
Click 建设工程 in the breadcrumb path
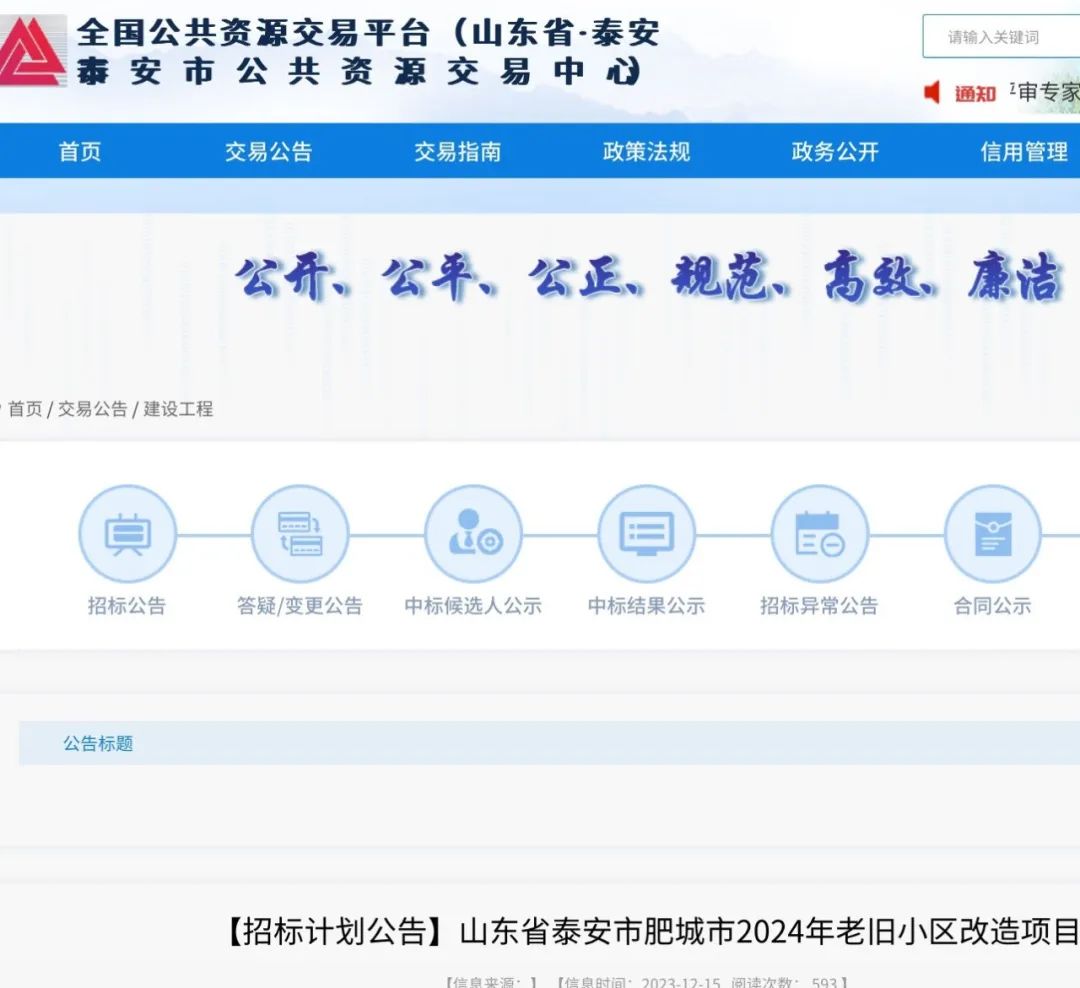178,409
